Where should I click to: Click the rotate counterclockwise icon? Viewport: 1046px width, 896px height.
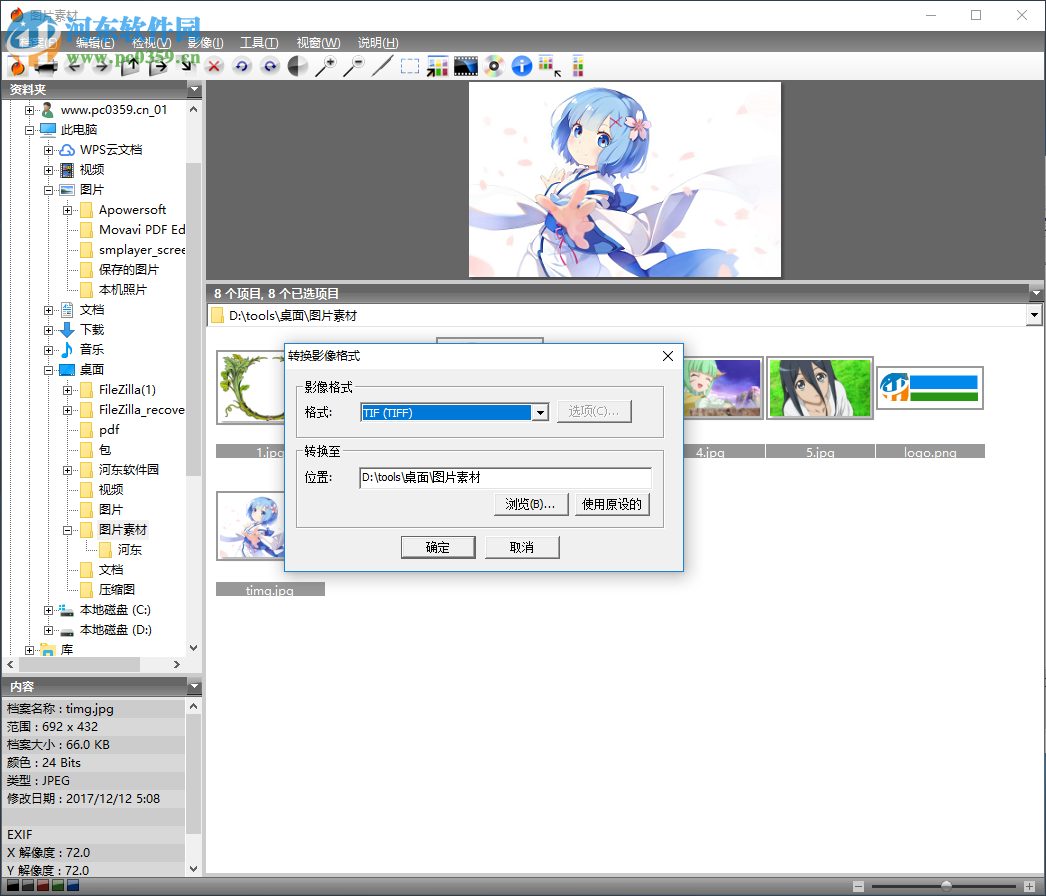coord(241,66)
